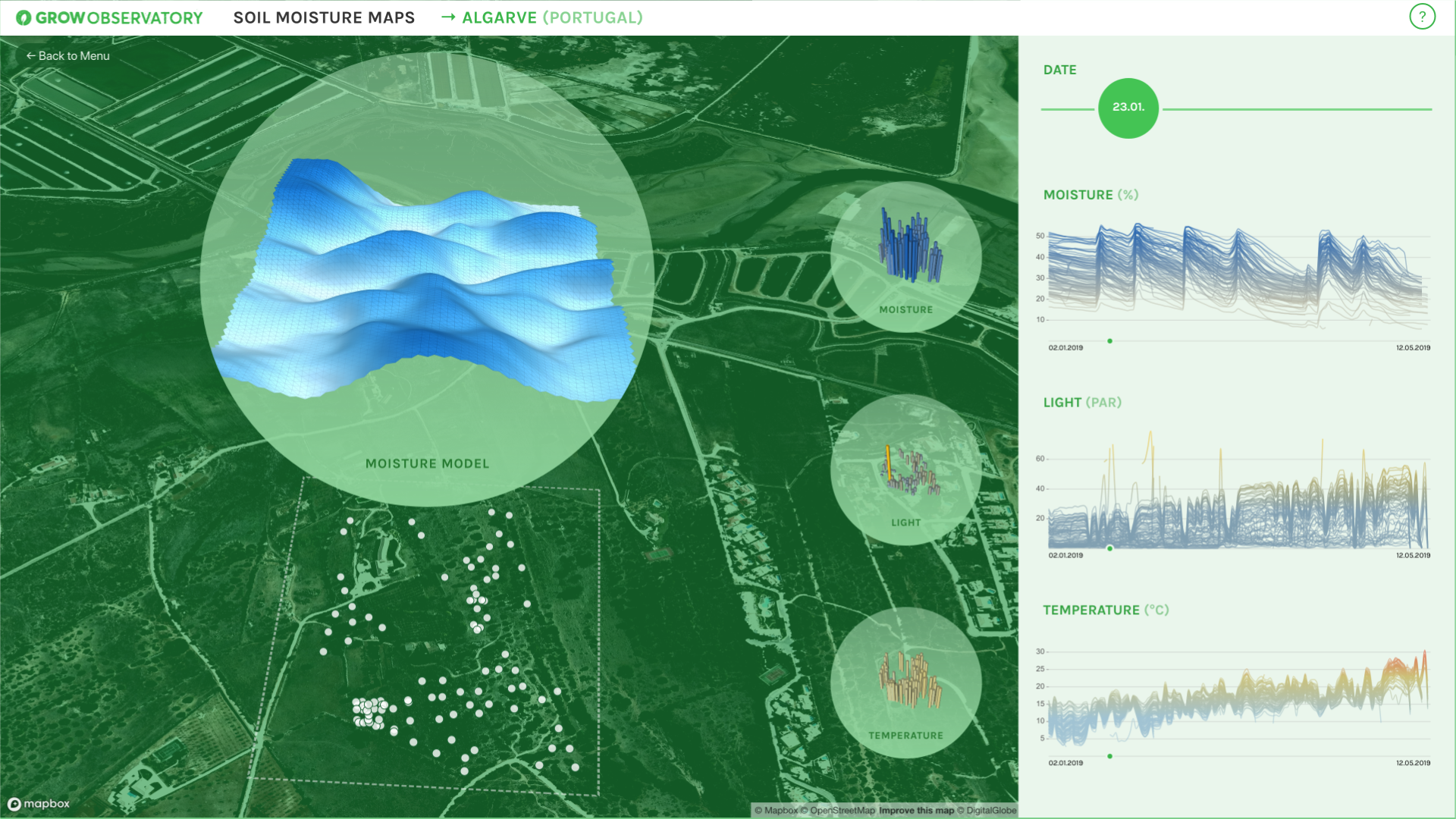
Task: Click the green marker under Moisture chart
Action: tap(1109, 341)
